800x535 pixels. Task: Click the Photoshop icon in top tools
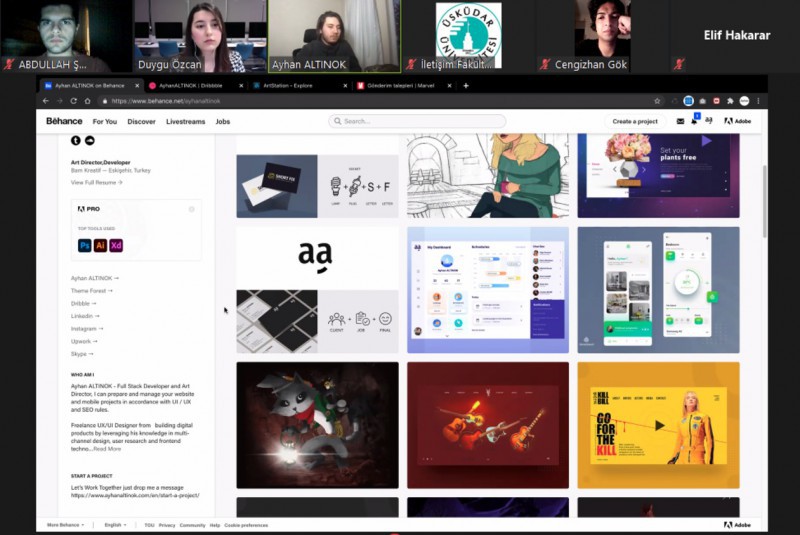[x=85, y=245]
